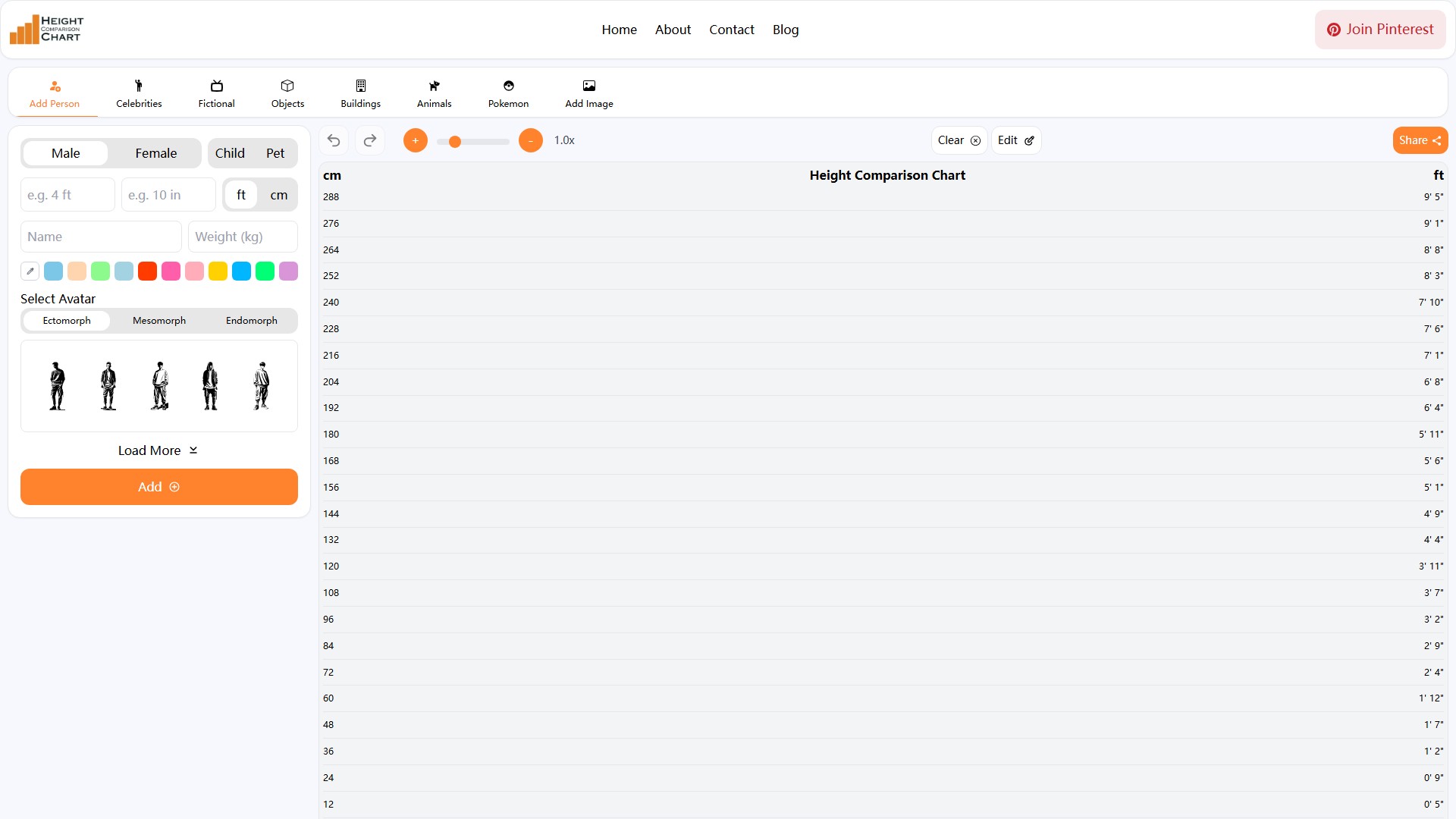Viewport: 1456px width, 819px height.
Task: Click the Share button
Action: tap(1420, 140)
